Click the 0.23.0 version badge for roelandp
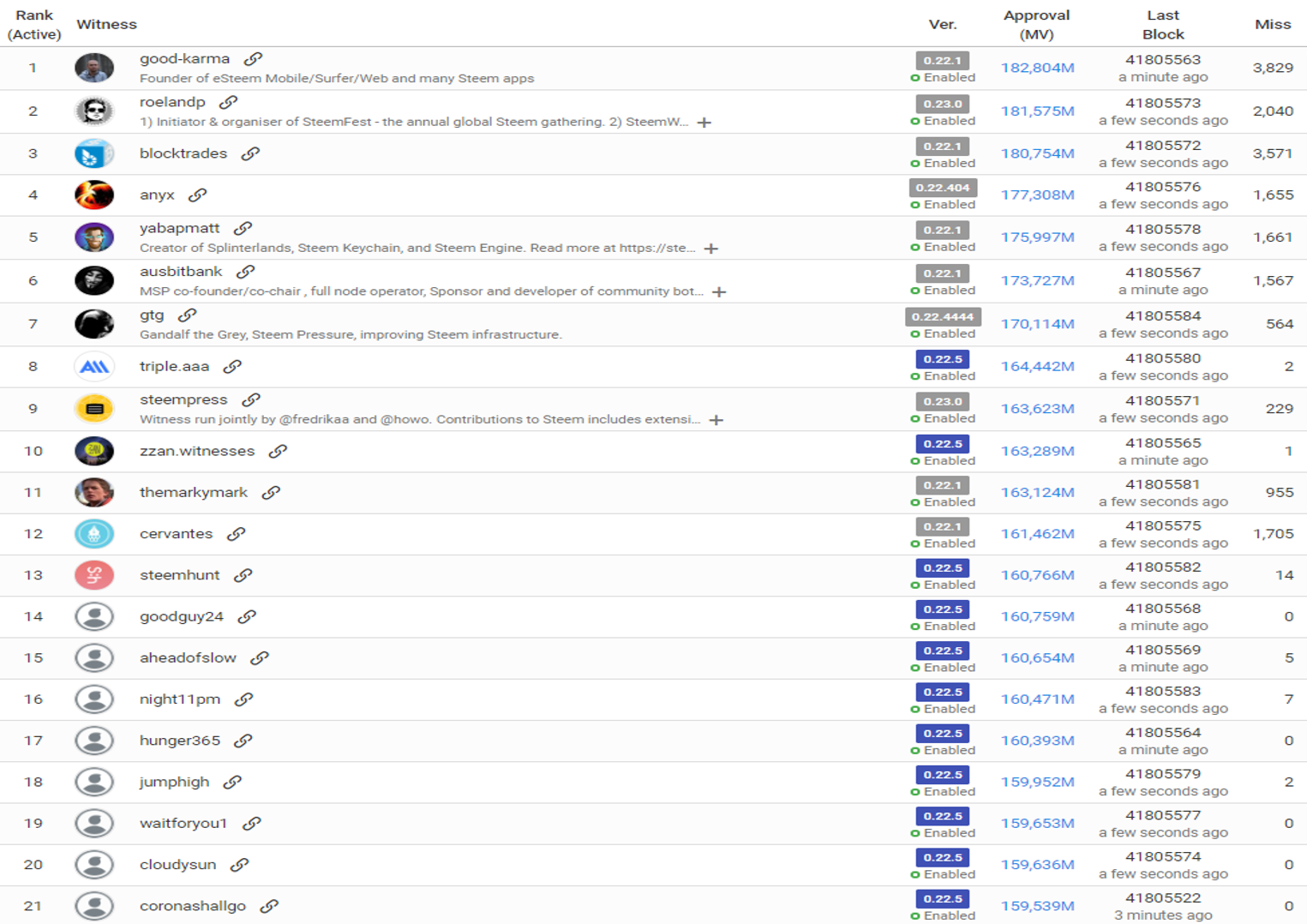 click(943, 104)
